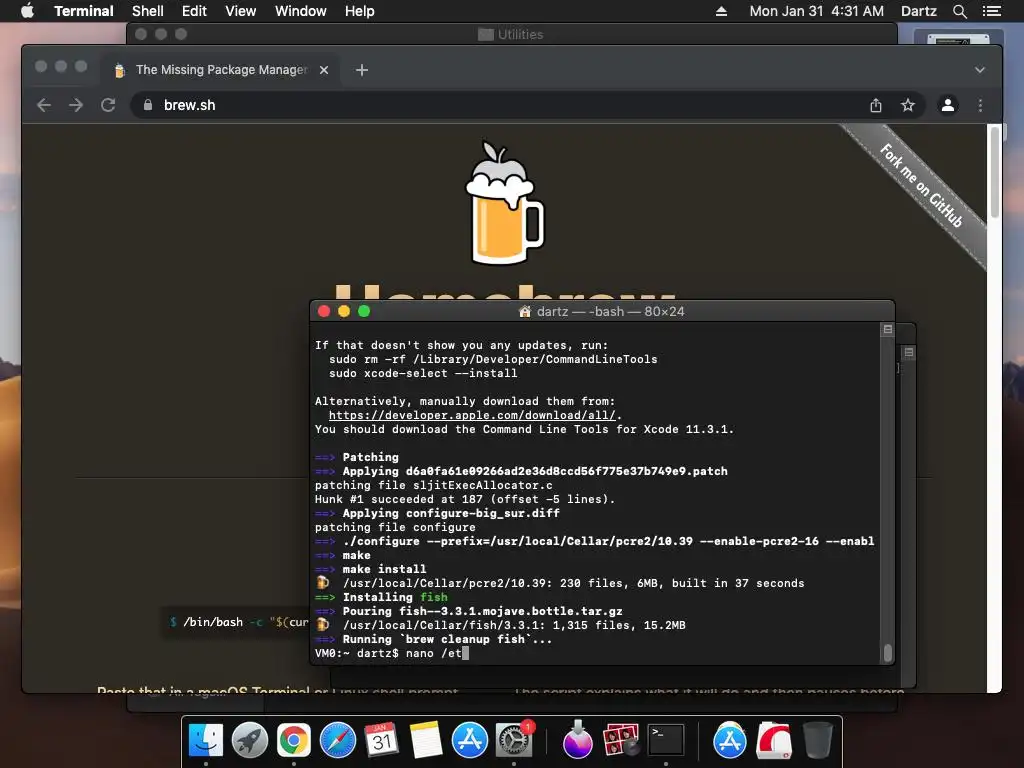The width and height of the screenshot is (1024, 768).
Task: Open the Trash in the Dock
Action: [817, 740]
